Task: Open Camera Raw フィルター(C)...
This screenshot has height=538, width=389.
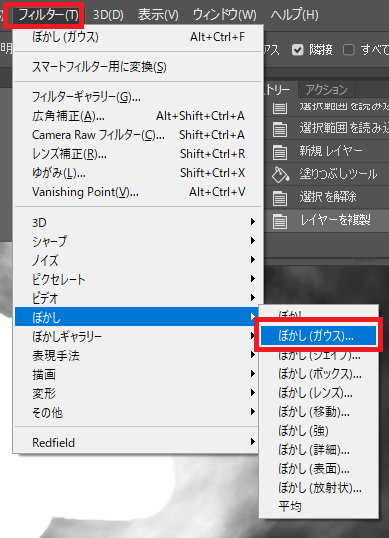Action: click(x=138, y=135)
